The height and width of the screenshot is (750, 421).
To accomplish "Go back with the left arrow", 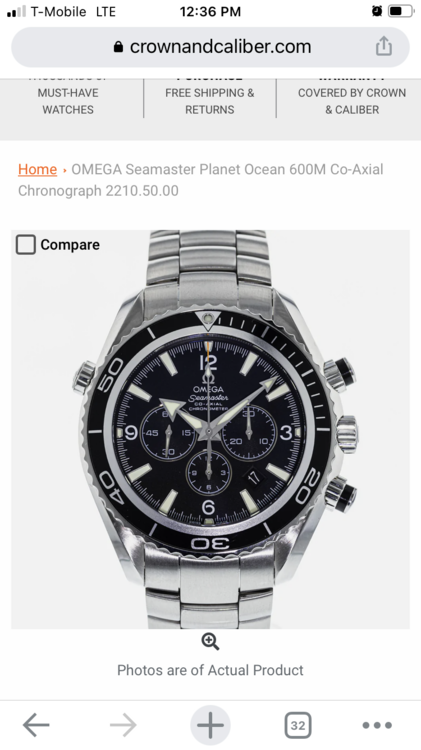I will pyautogui.click(x=36, y=725).
